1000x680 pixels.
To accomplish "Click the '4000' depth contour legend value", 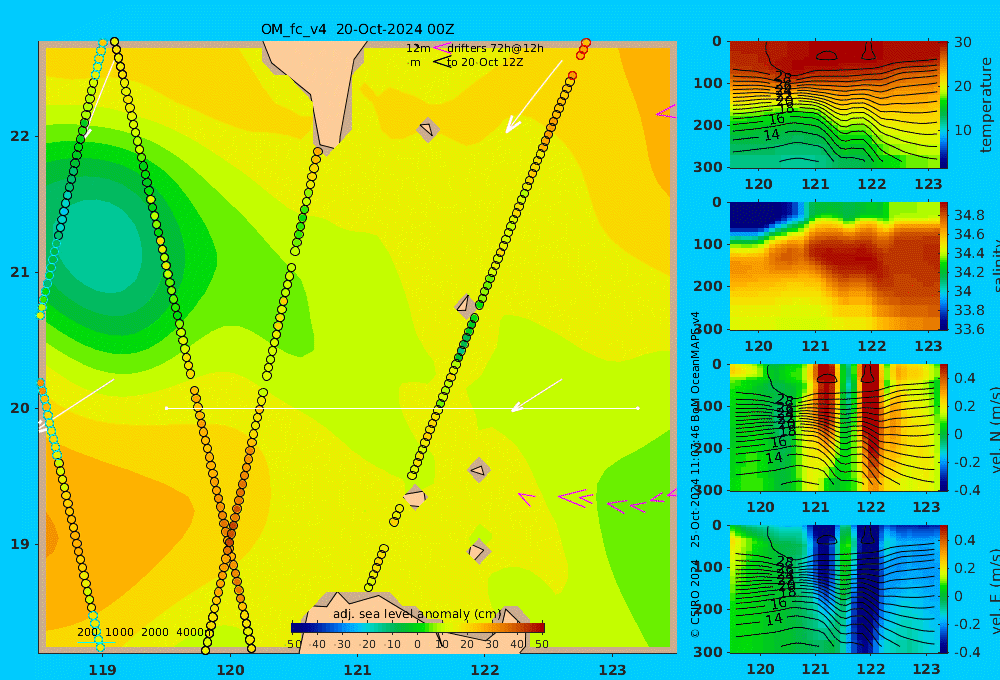I will tap(191, 632).
